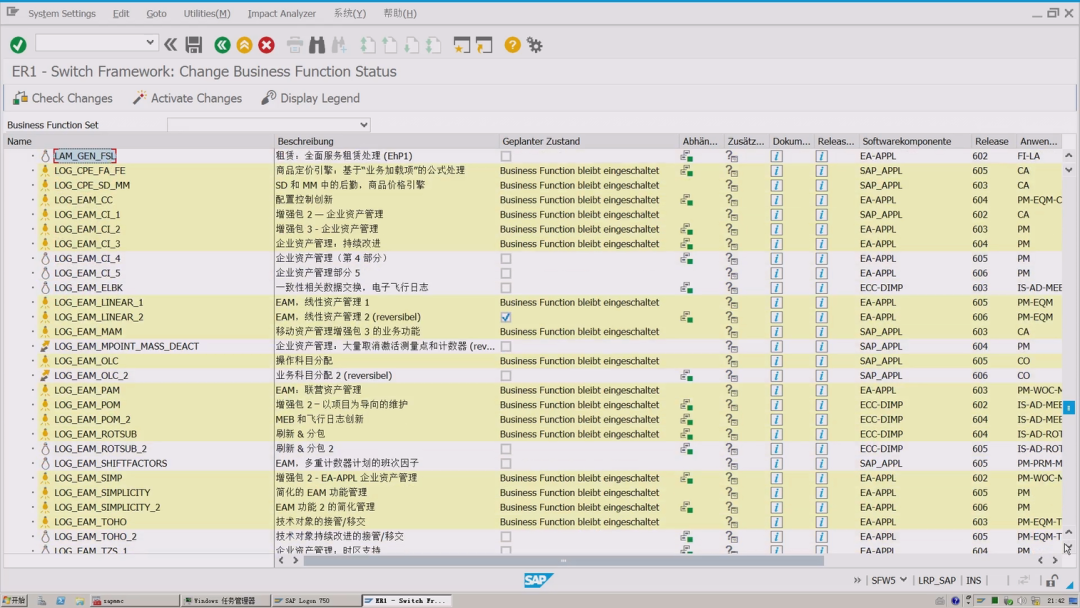The image size is (1080, 608).
Task: Tick planned status checkbox for LOG_EAM_ROTSUB_2
Action: point(506,449)
